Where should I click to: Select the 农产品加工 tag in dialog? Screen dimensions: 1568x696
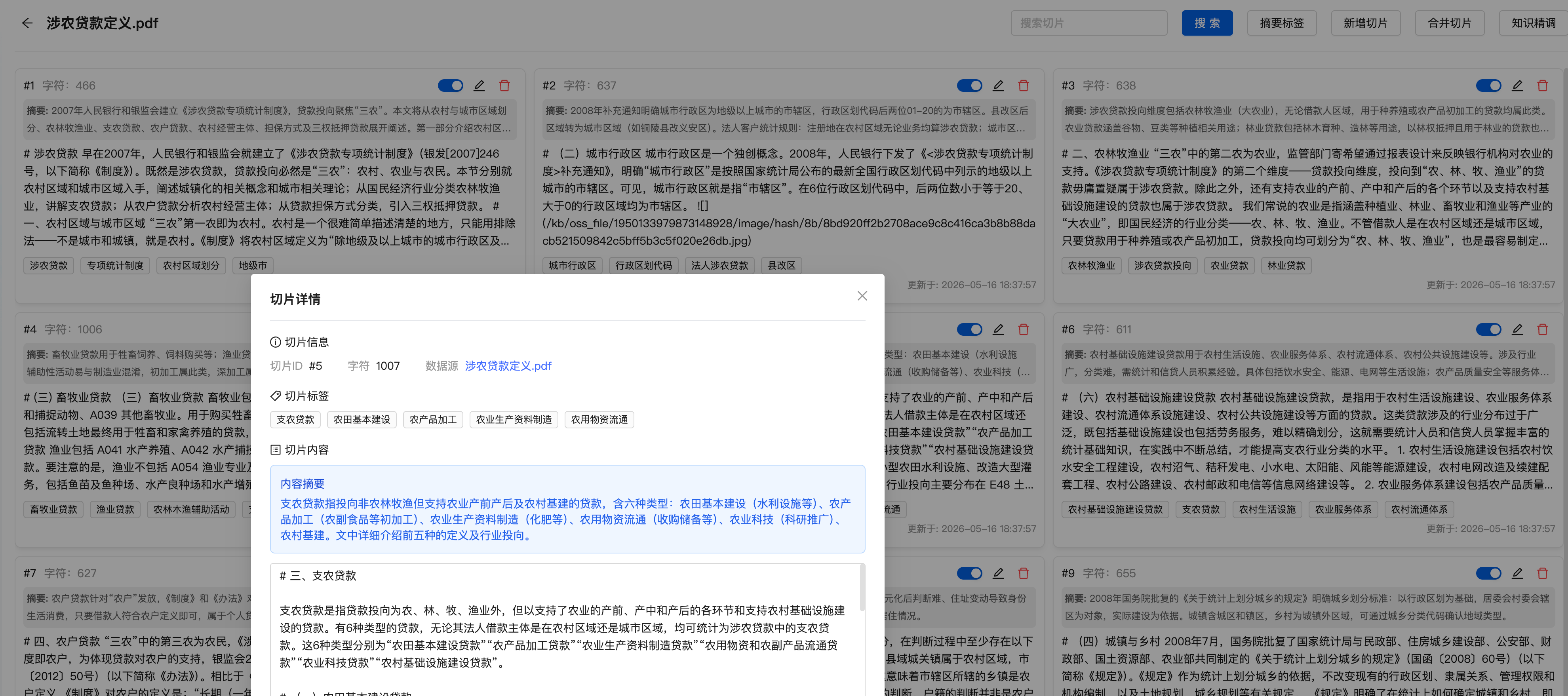coord(433,420)
